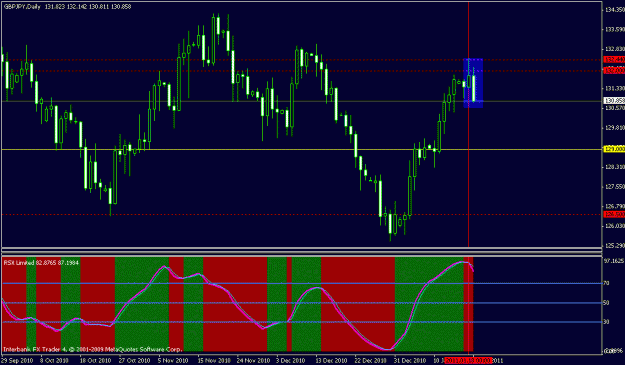This screenshot has height=365, width=625.
Task: Click the 97.1625 value on indicator scale
Action: [x=614, y=261]
